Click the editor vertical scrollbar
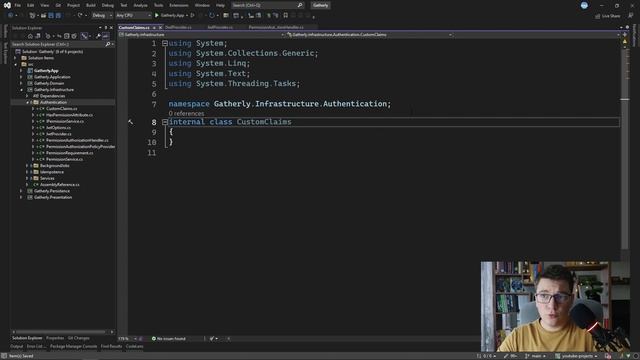Viewport: 640px width, 360px height. 625,149
